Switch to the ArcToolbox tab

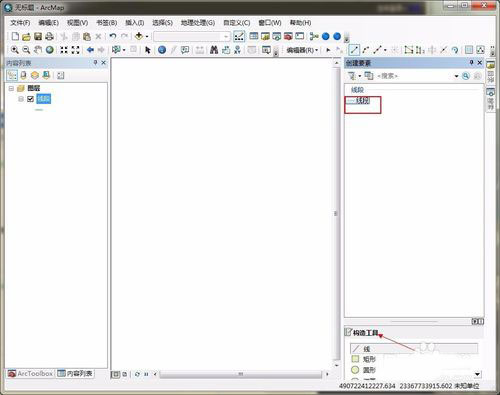pyautogui.click(x=31, y=373)
